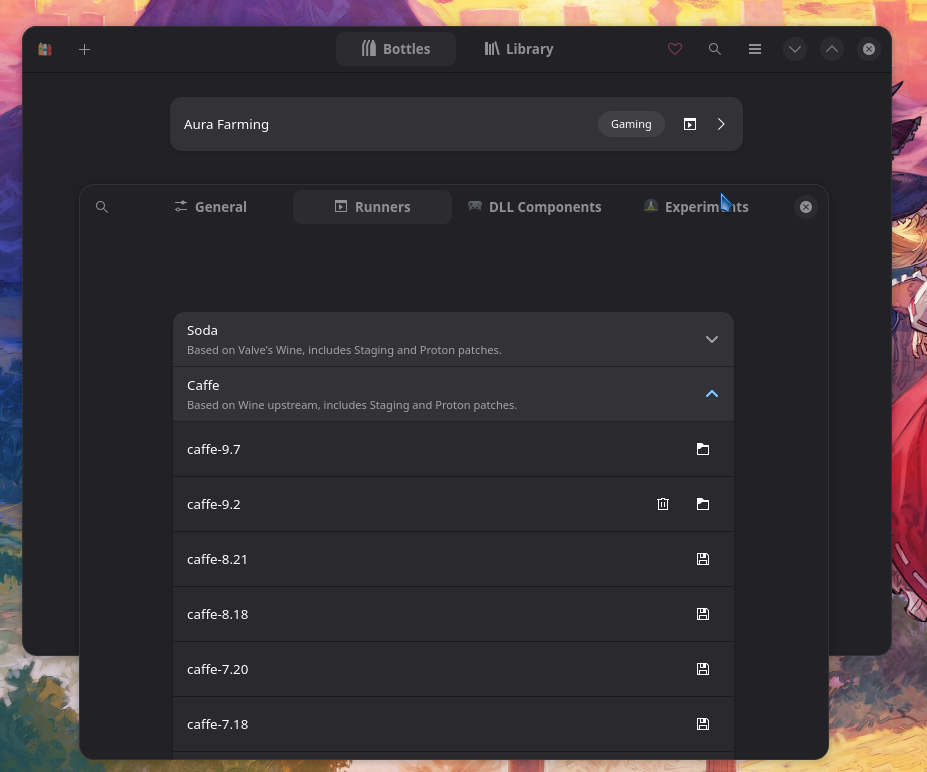Viewport: 927px width, 772px height.
Task: Minimize window with down-chevron button
Action: point(795,49)
